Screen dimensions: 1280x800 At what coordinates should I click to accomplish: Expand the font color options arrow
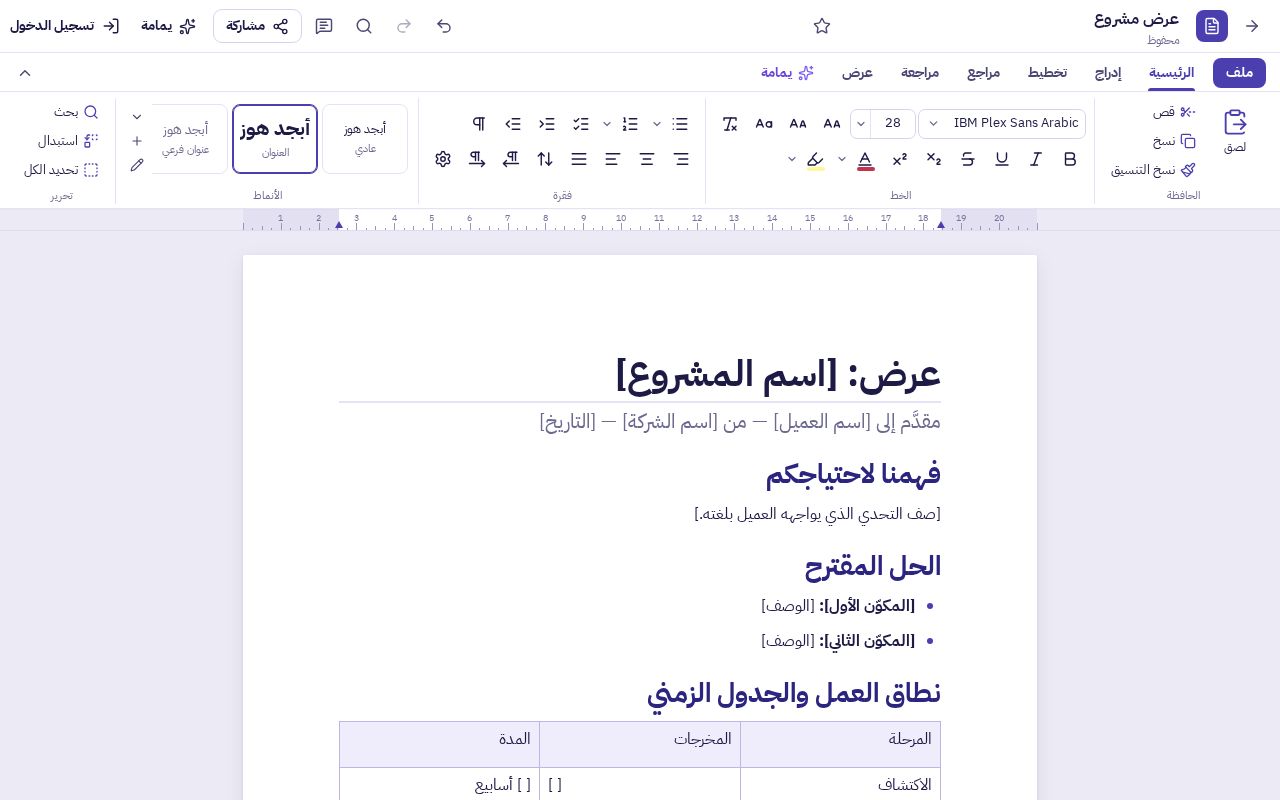(x=842, y=159)
